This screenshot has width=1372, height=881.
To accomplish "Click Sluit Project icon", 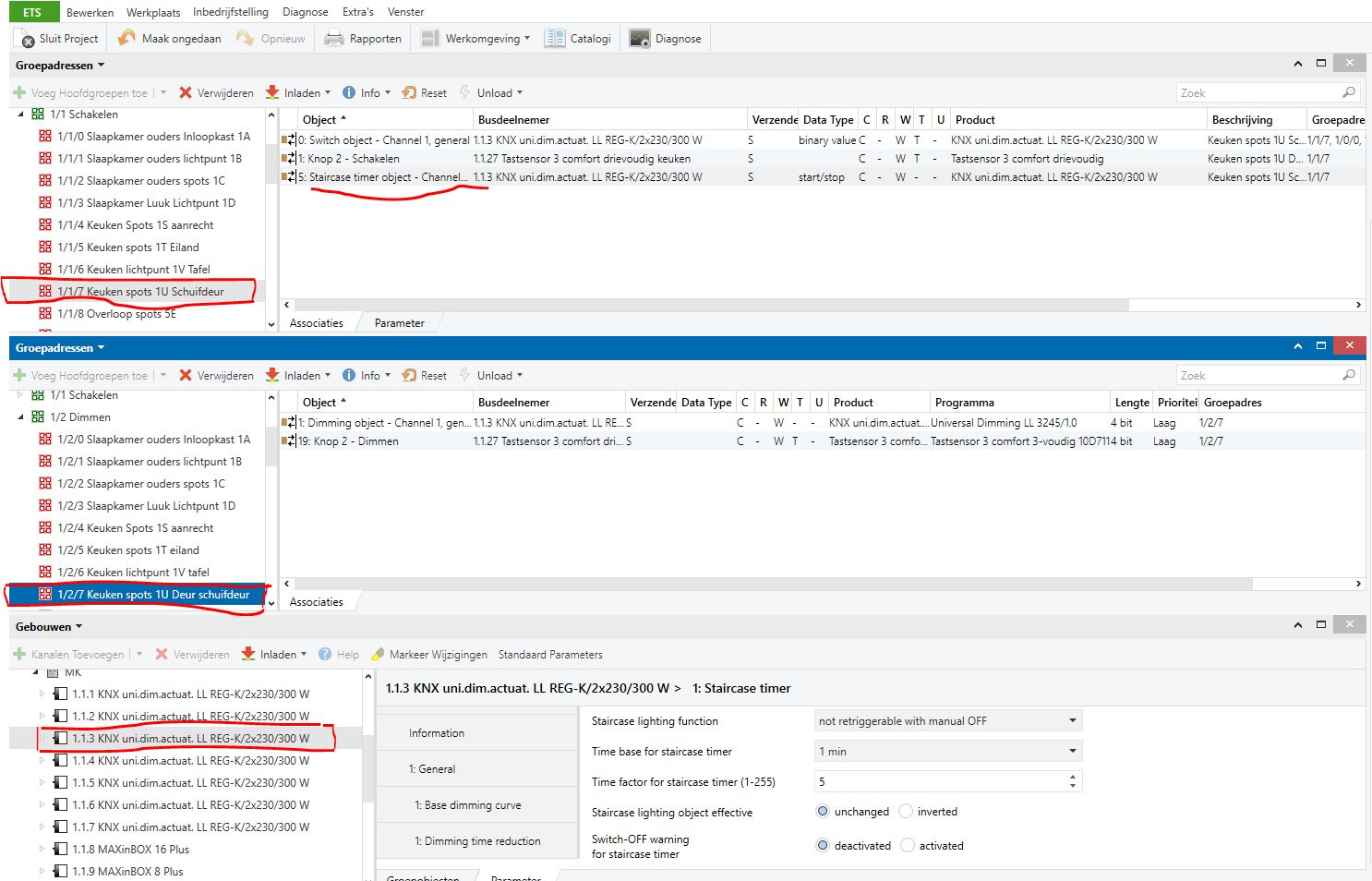I will click(25, 39).
